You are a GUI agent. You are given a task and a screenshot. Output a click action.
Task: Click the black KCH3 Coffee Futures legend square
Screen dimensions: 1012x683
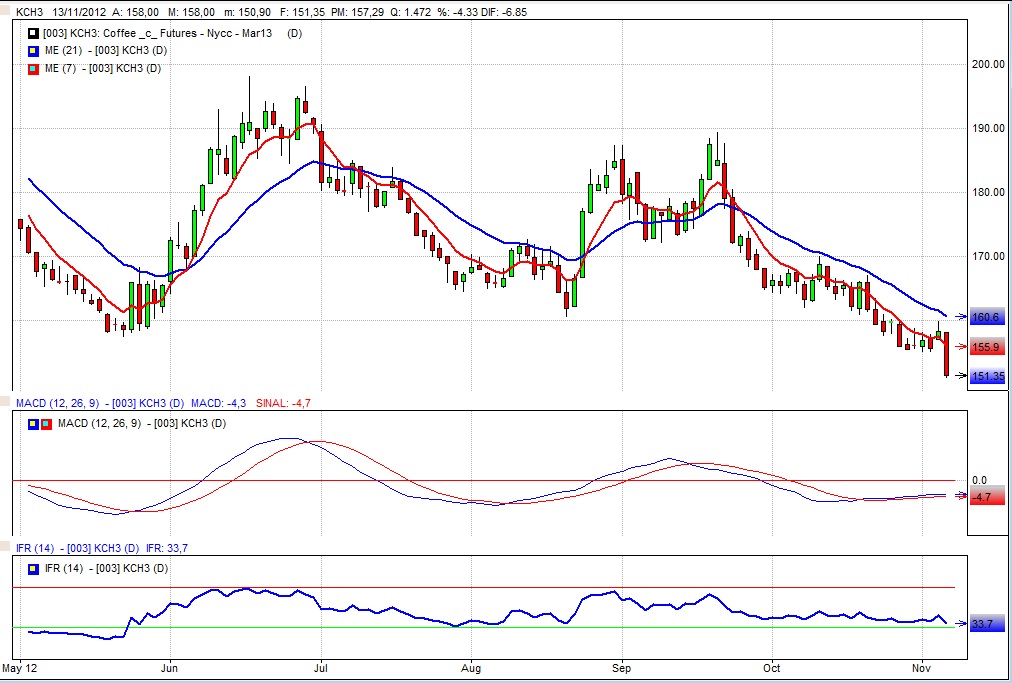pos(33,34)
